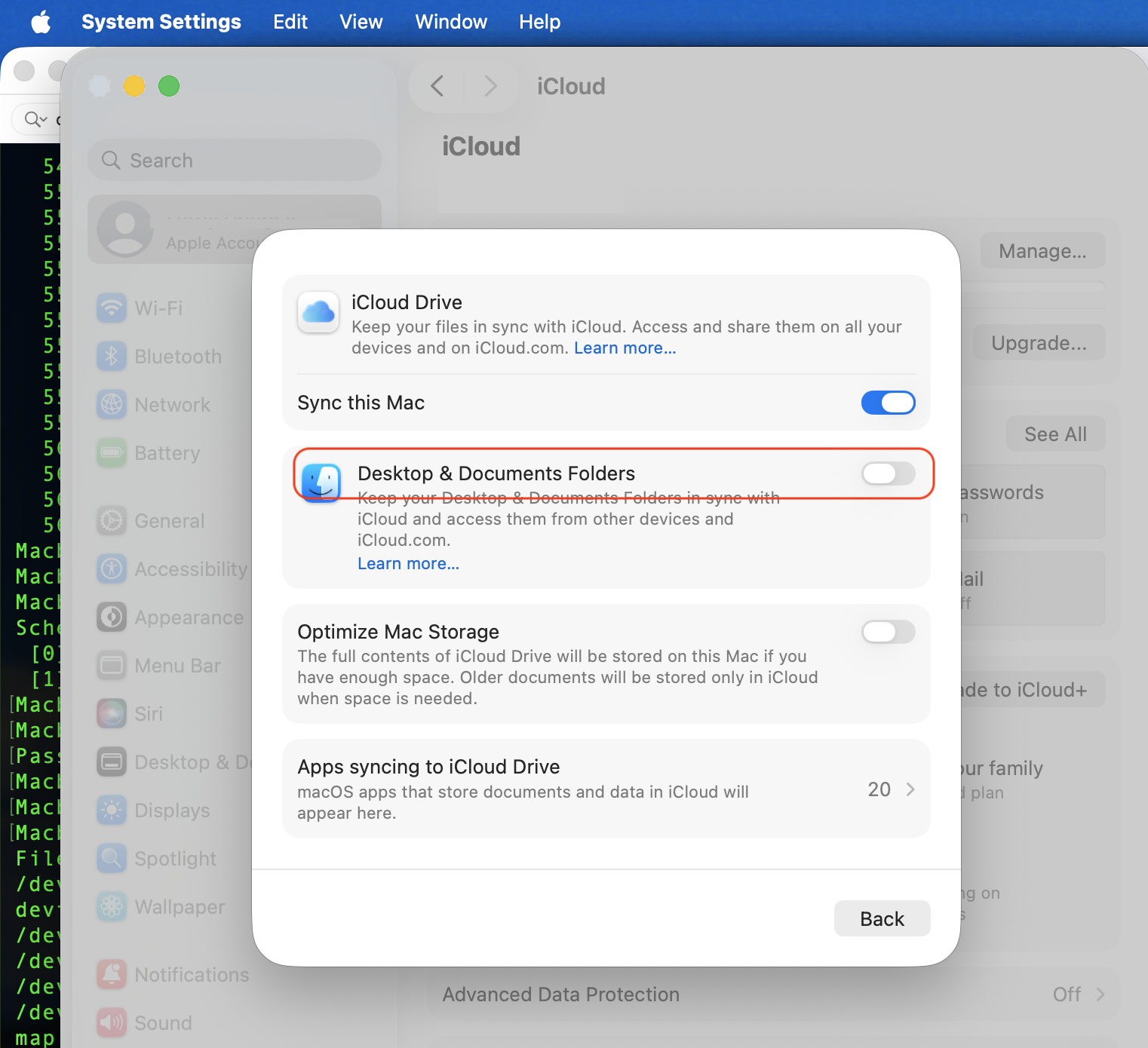This screenshot has height=1048, width=1148.
Task: Open Bluetooth icon in sidebar
Action: pos(112,356)
